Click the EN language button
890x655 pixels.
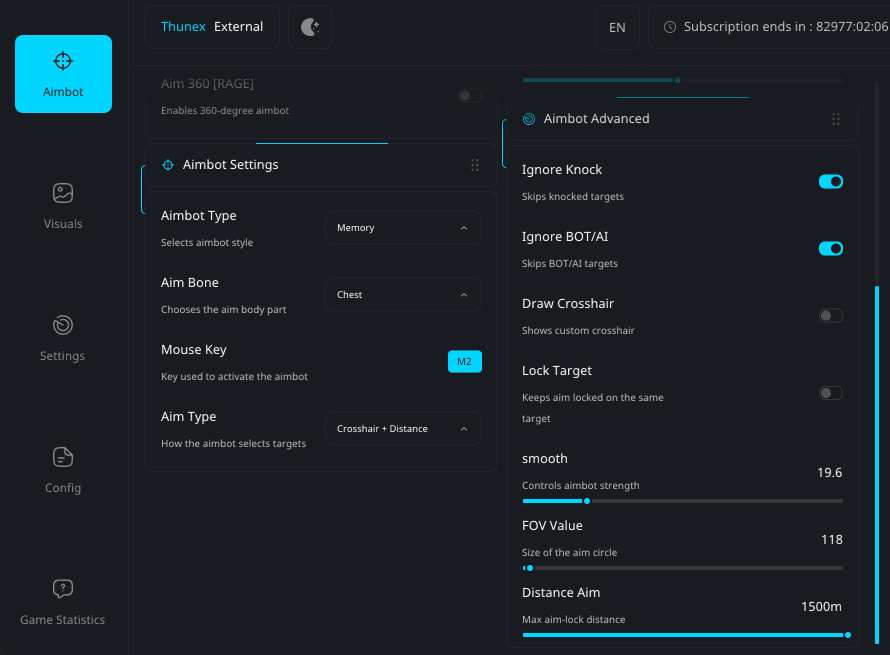pos(617,27)
